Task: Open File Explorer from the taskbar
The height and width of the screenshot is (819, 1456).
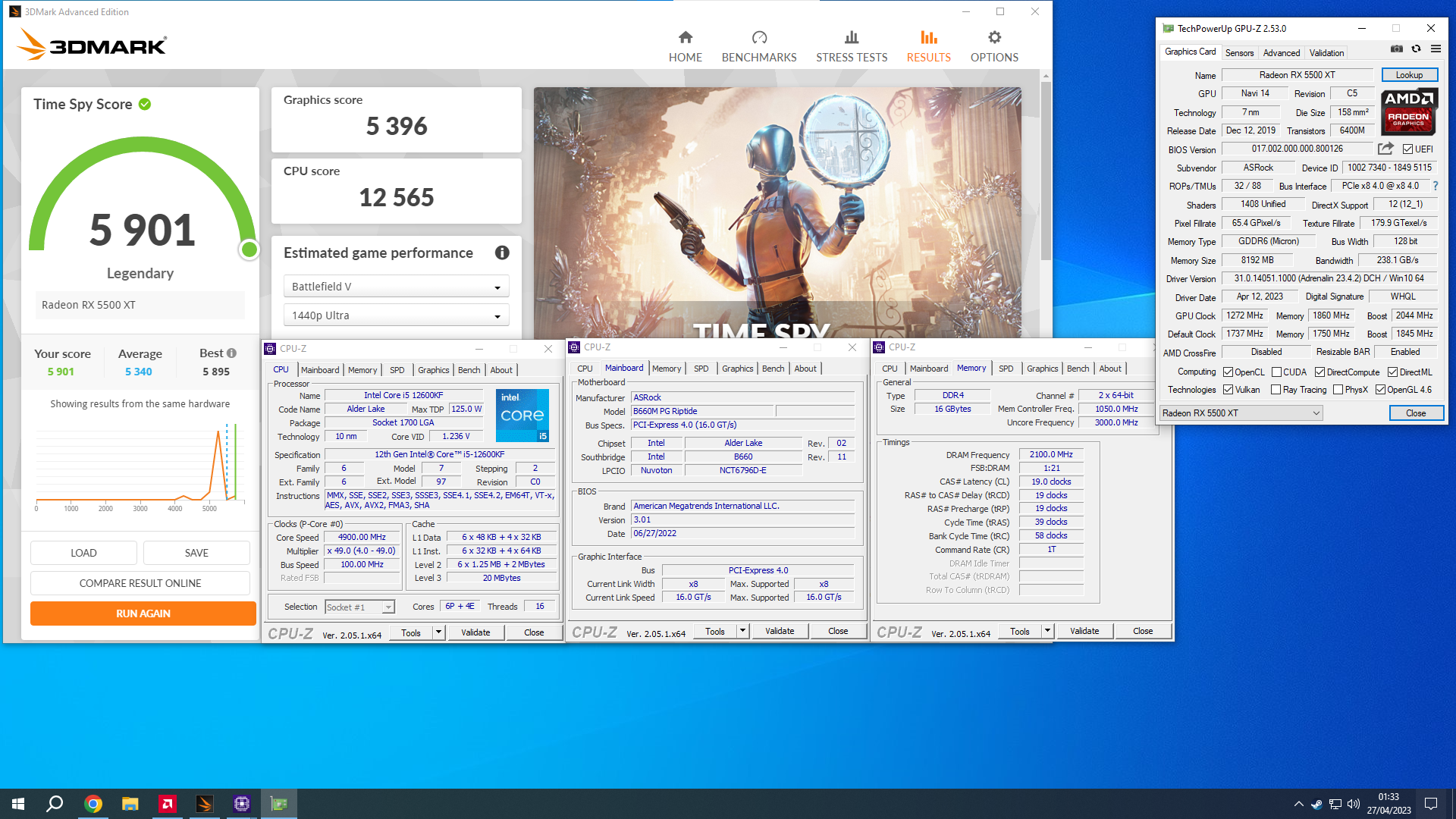Action: pos(130,804)
